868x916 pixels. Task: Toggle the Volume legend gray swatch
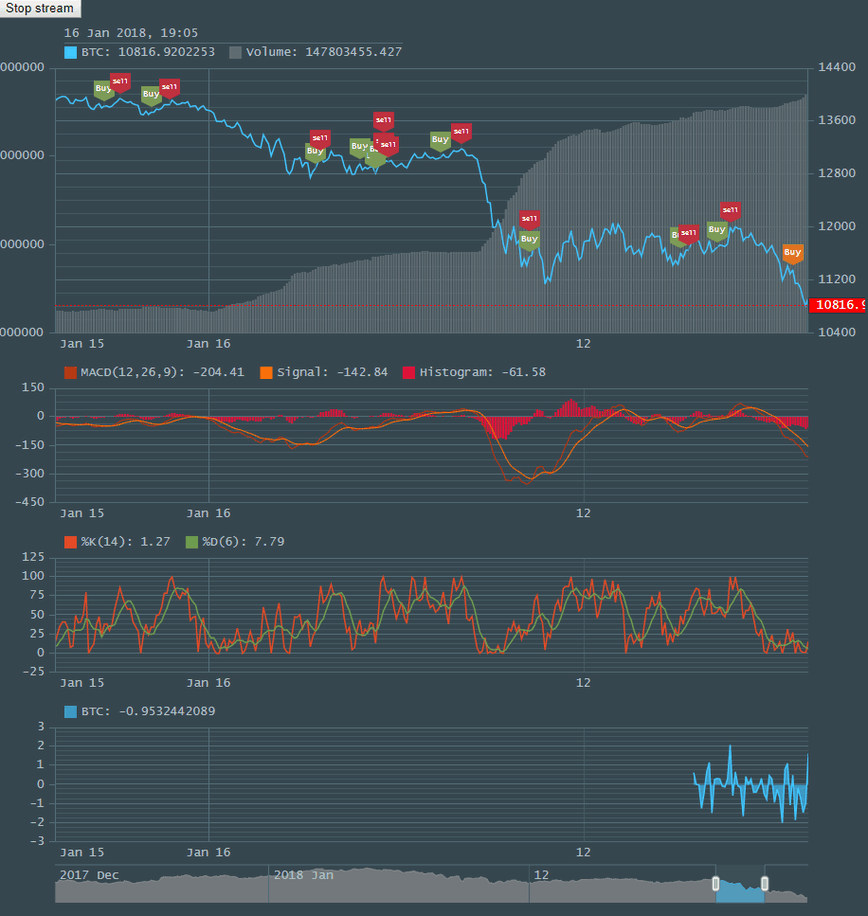pyautogui.click(x=235, y=52)
